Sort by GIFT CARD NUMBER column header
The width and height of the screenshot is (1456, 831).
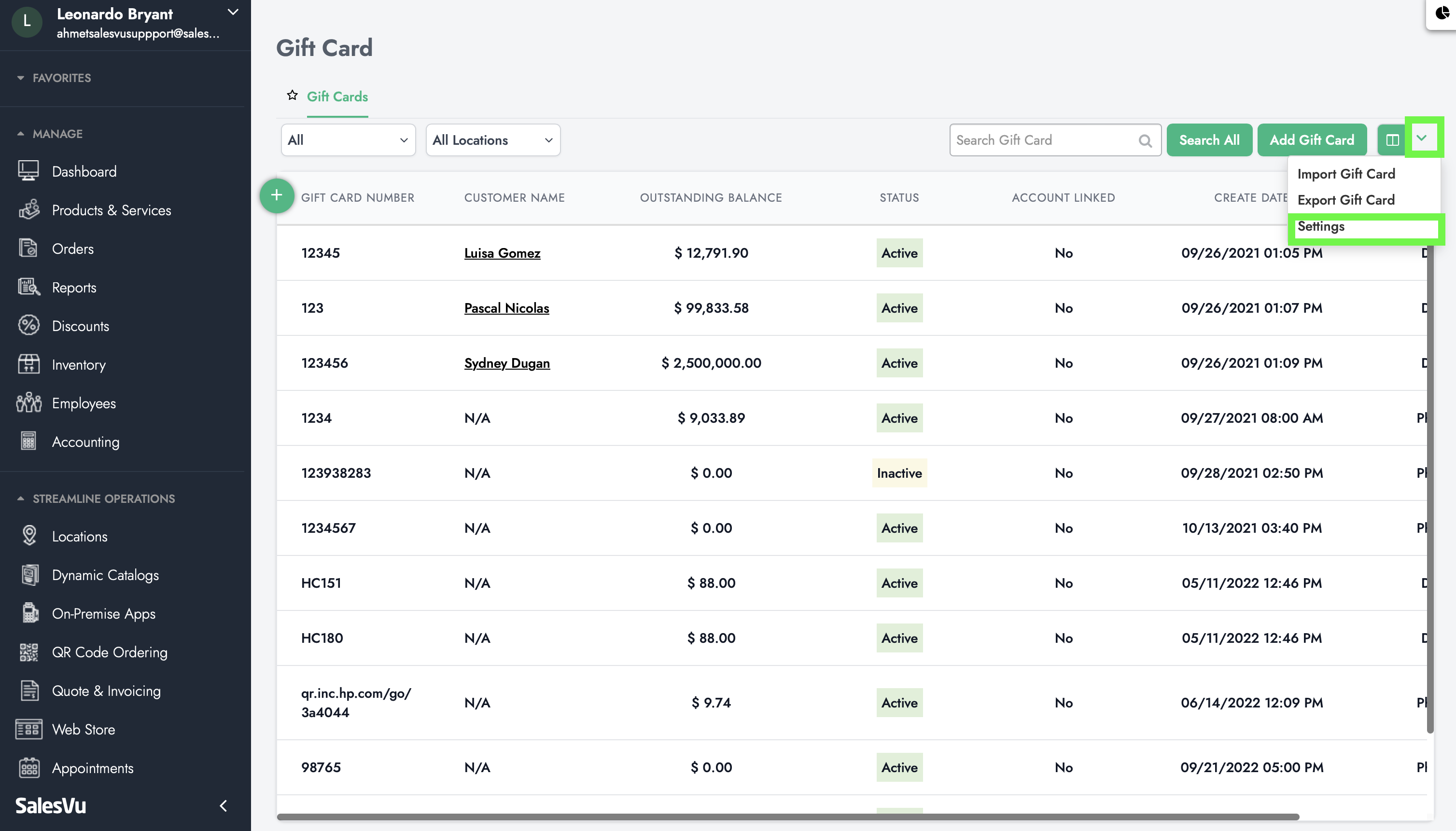(x=357, y=197)
